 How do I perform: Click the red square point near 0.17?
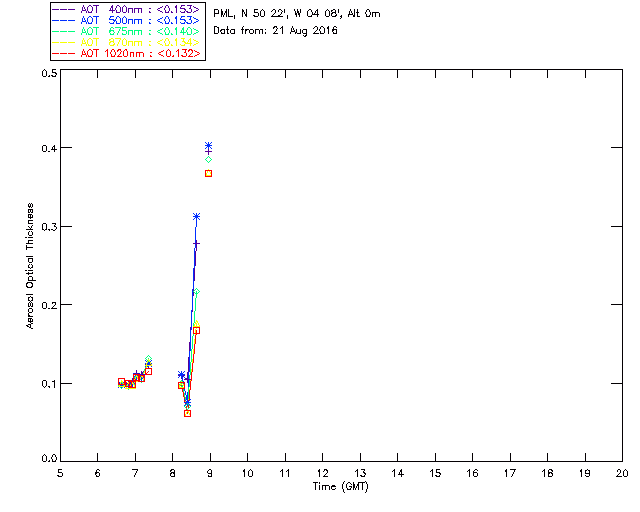[x=196, y=330]
